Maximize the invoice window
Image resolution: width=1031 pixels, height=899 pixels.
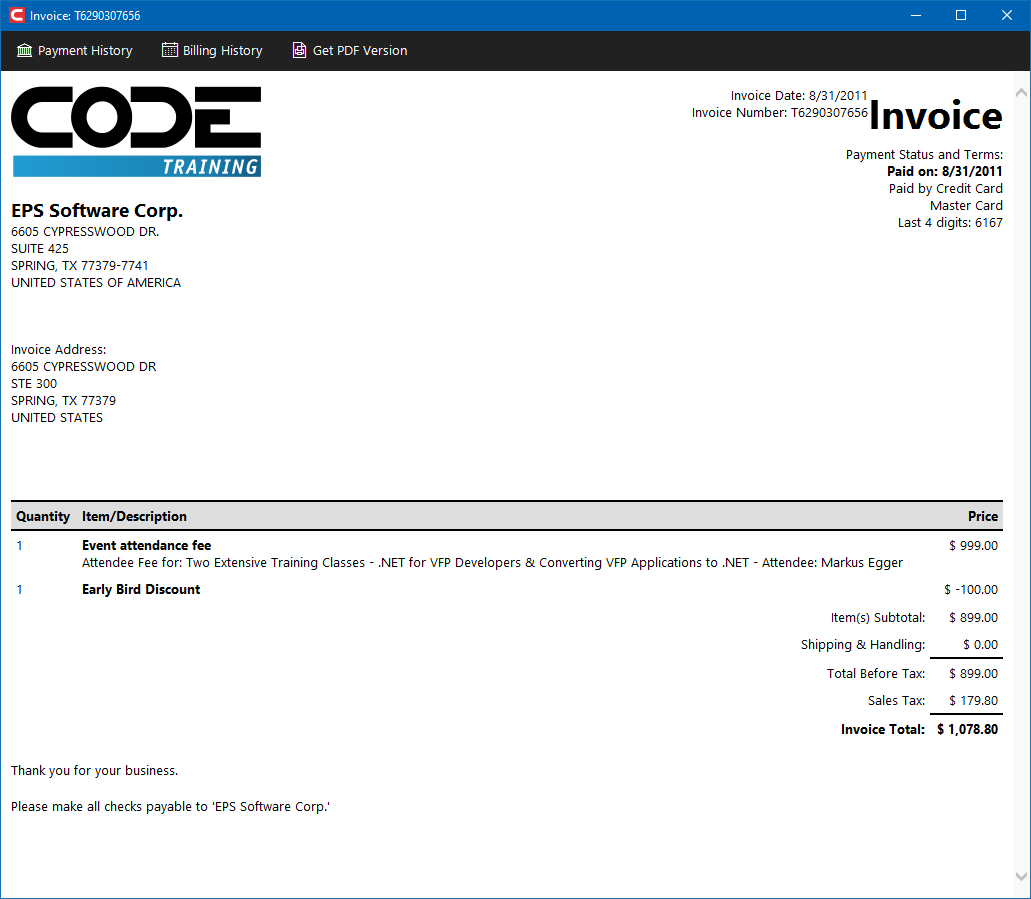pyautogui.click(x=961, y=15)
